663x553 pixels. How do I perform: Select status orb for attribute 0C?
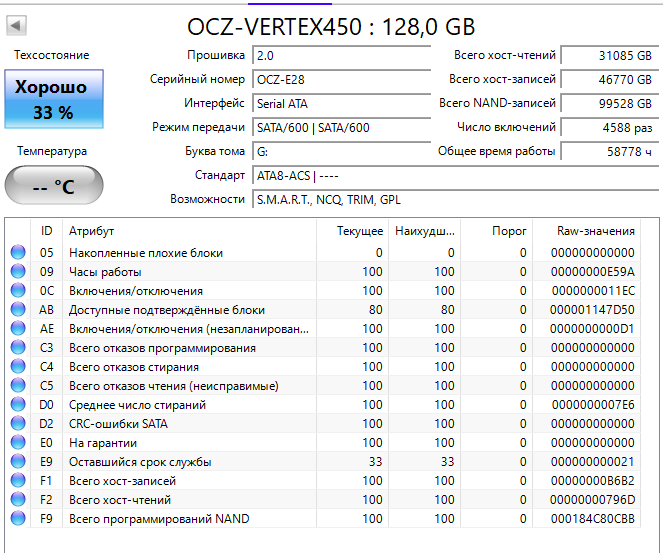pos(18,290)
